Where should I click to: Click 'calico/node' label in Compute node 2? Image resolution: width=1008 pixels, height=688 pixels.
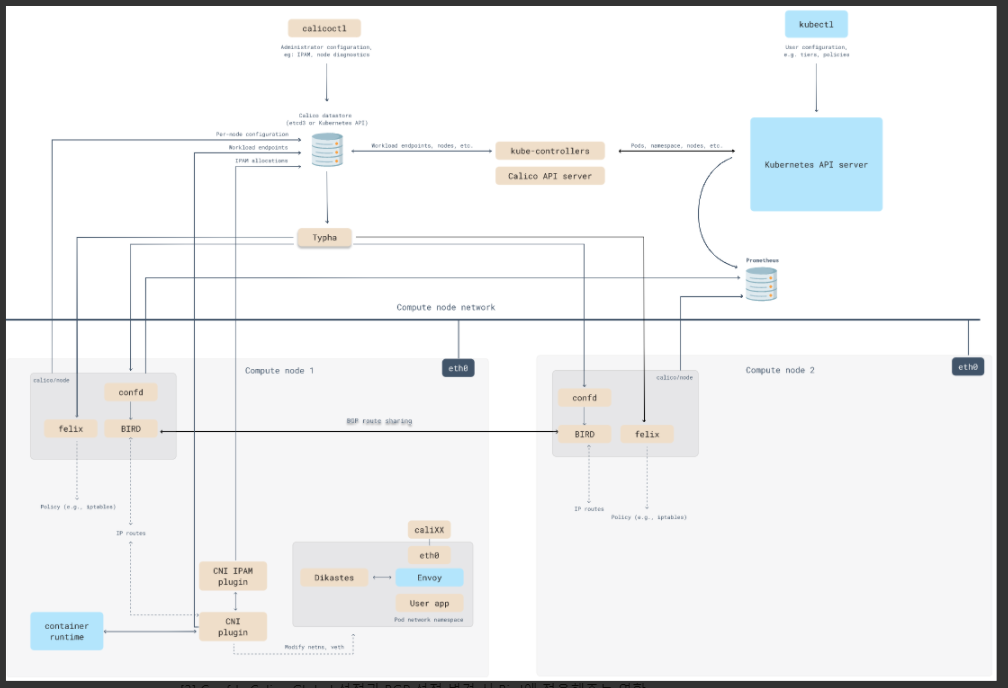674,377
